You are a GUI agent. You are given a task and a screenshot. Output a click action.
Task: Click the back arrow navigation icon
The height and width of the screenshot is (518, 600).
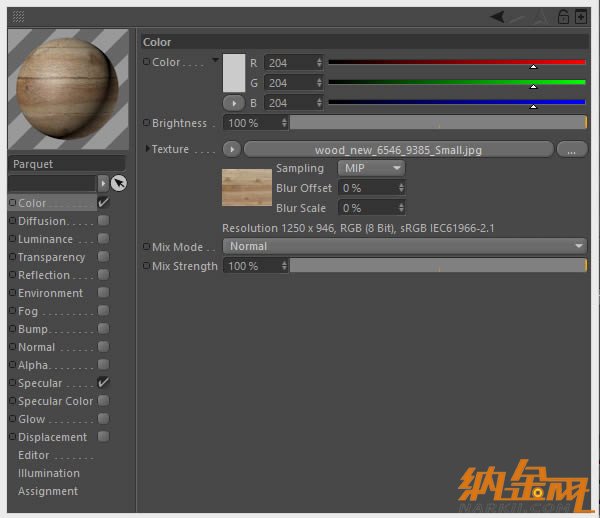(497, 17)
